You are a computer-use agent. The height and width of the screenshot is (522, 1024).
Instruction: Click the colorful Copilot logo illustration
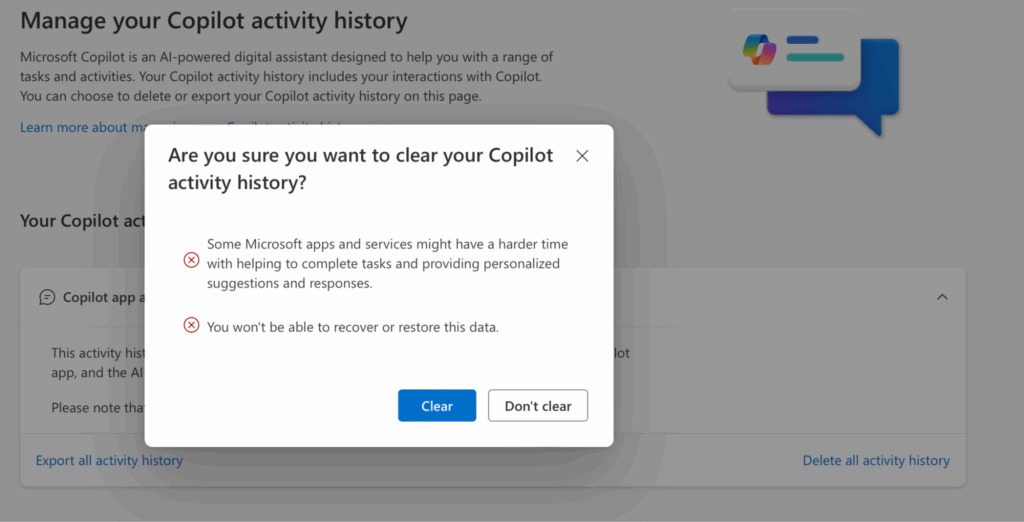tap(759, 50)
